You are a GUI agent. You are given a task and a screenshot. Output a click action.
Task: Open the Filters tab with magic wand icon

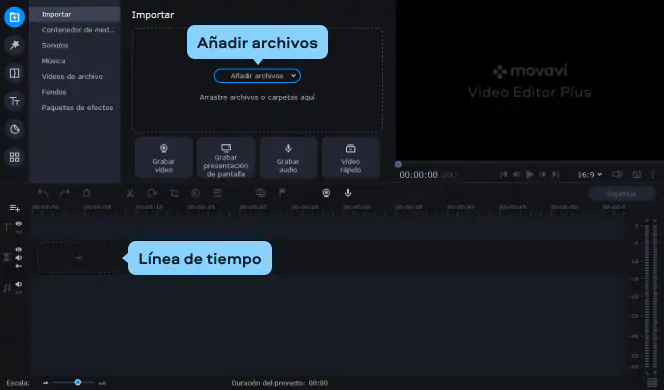pos(14,45)
